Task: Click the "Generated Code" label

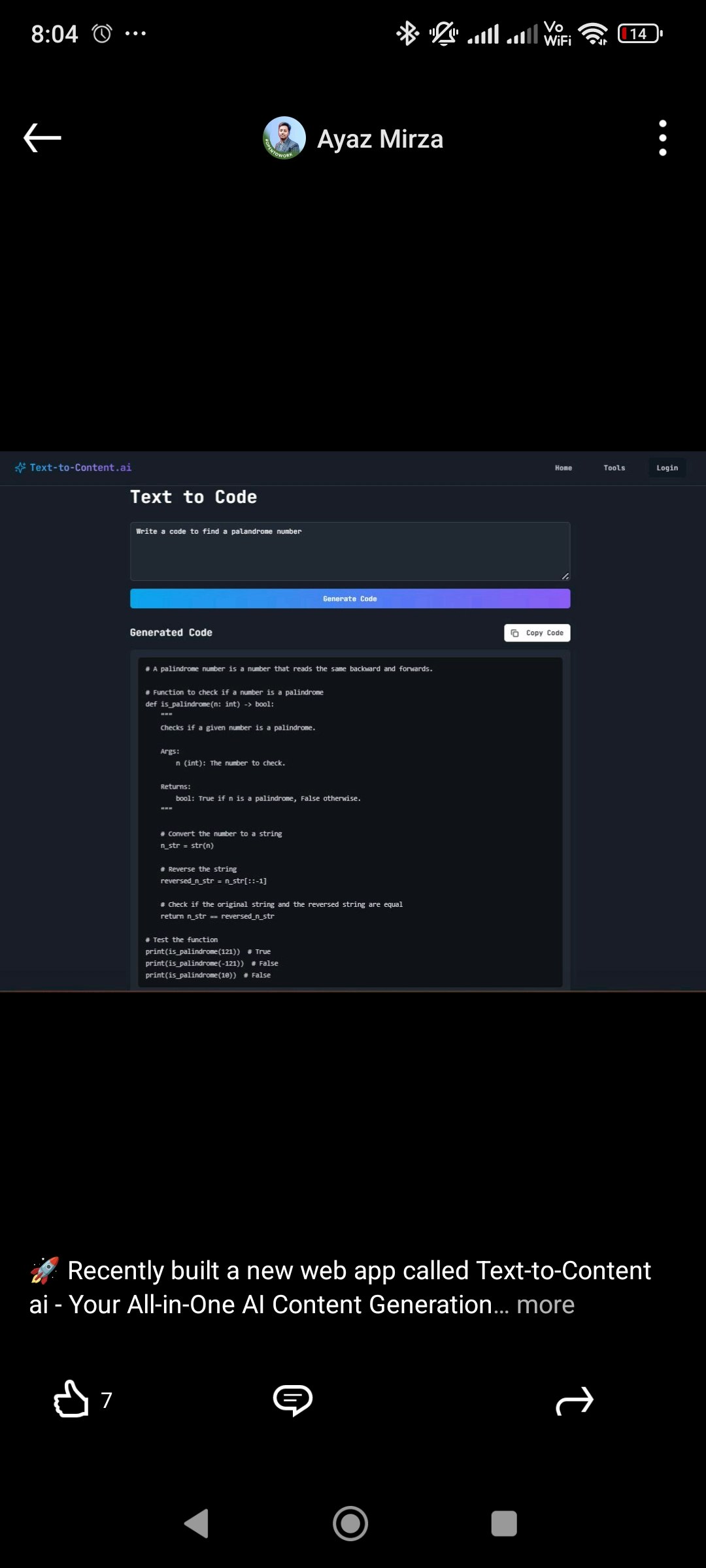Action: pos(171,632)
